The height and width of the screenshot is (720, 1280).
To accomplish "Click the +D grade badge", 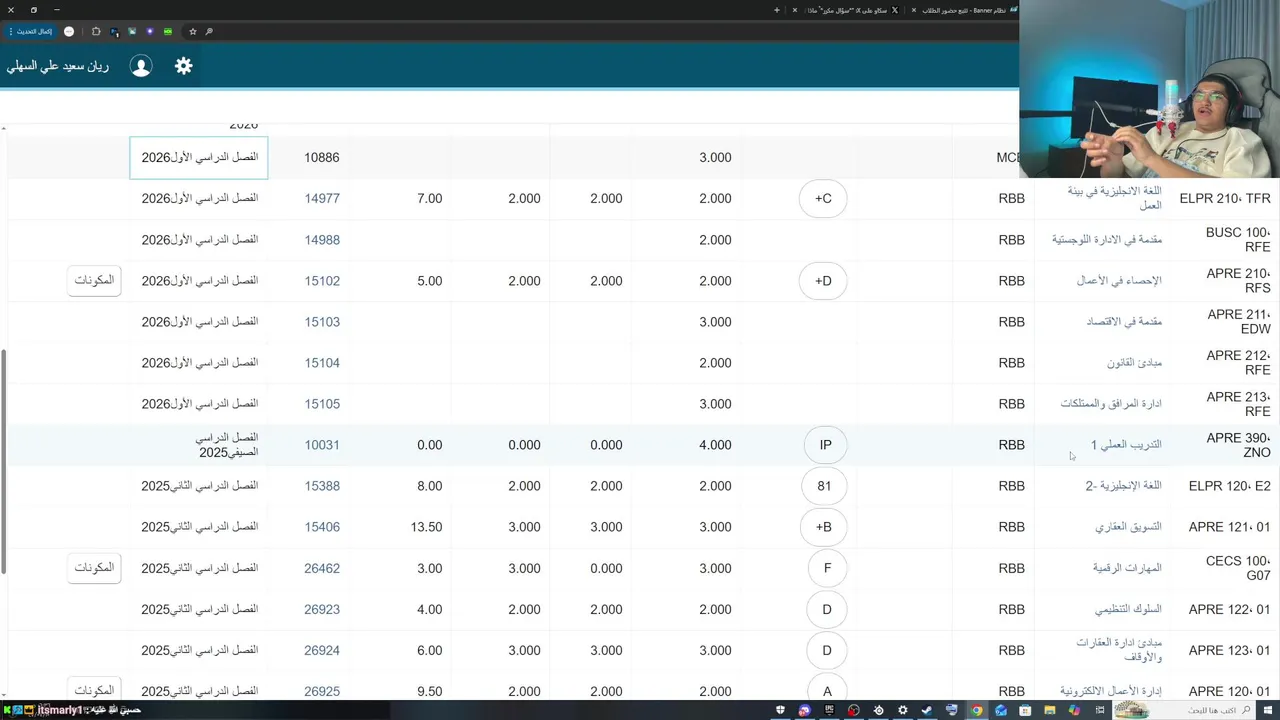I will (823, 281).
